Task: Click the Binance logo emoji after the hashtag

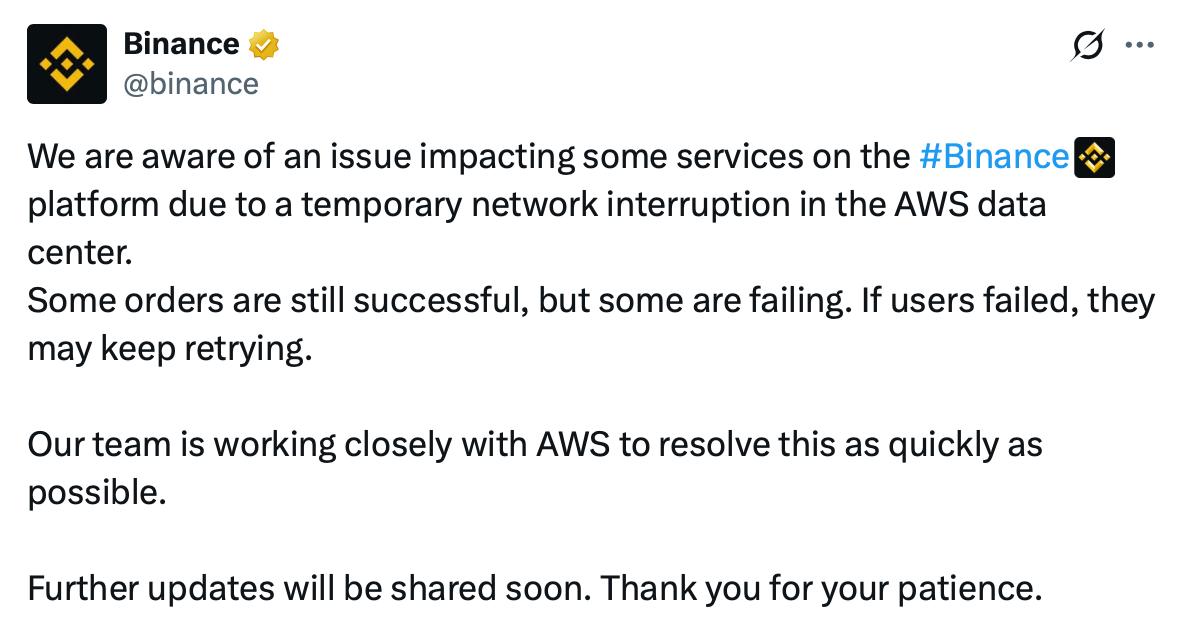Action: tap(1094, 157)
